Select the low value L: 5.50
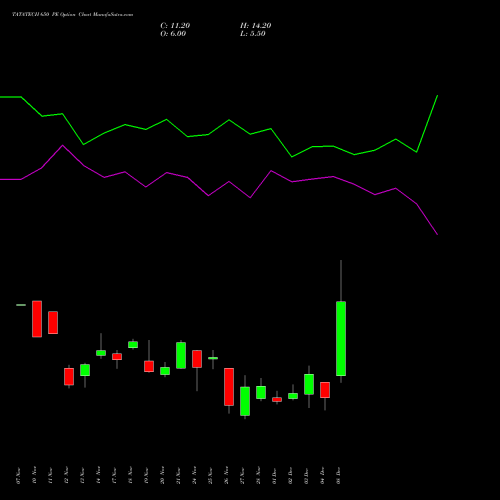This screenshot has width=500, height=500. 253,34
